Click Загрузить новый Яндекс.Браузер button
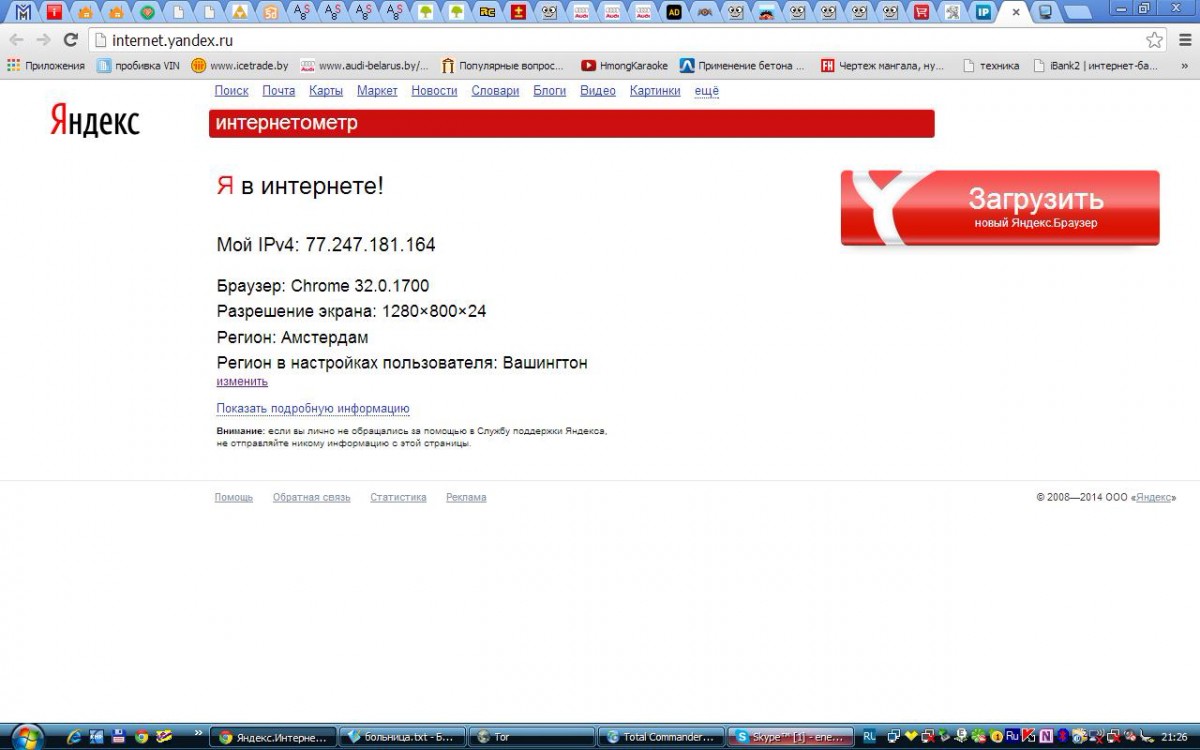The width and height of the screenshot is (1200, 750). (1000, 207)
